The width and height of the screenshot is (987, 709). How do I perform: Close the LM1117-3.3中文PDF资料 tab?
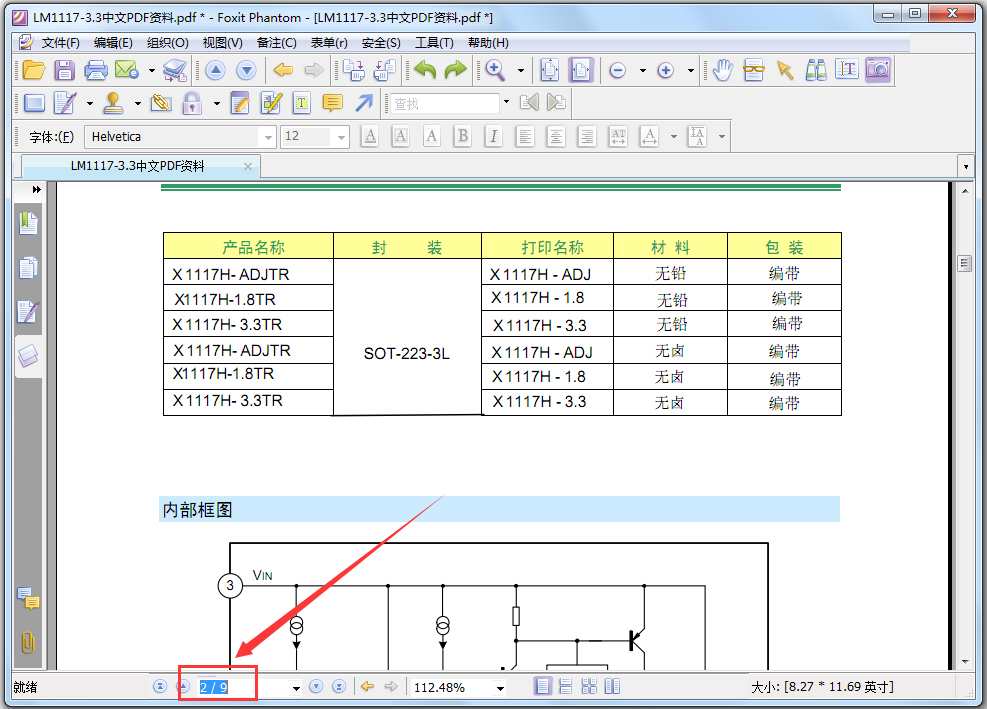click(248, 166)
